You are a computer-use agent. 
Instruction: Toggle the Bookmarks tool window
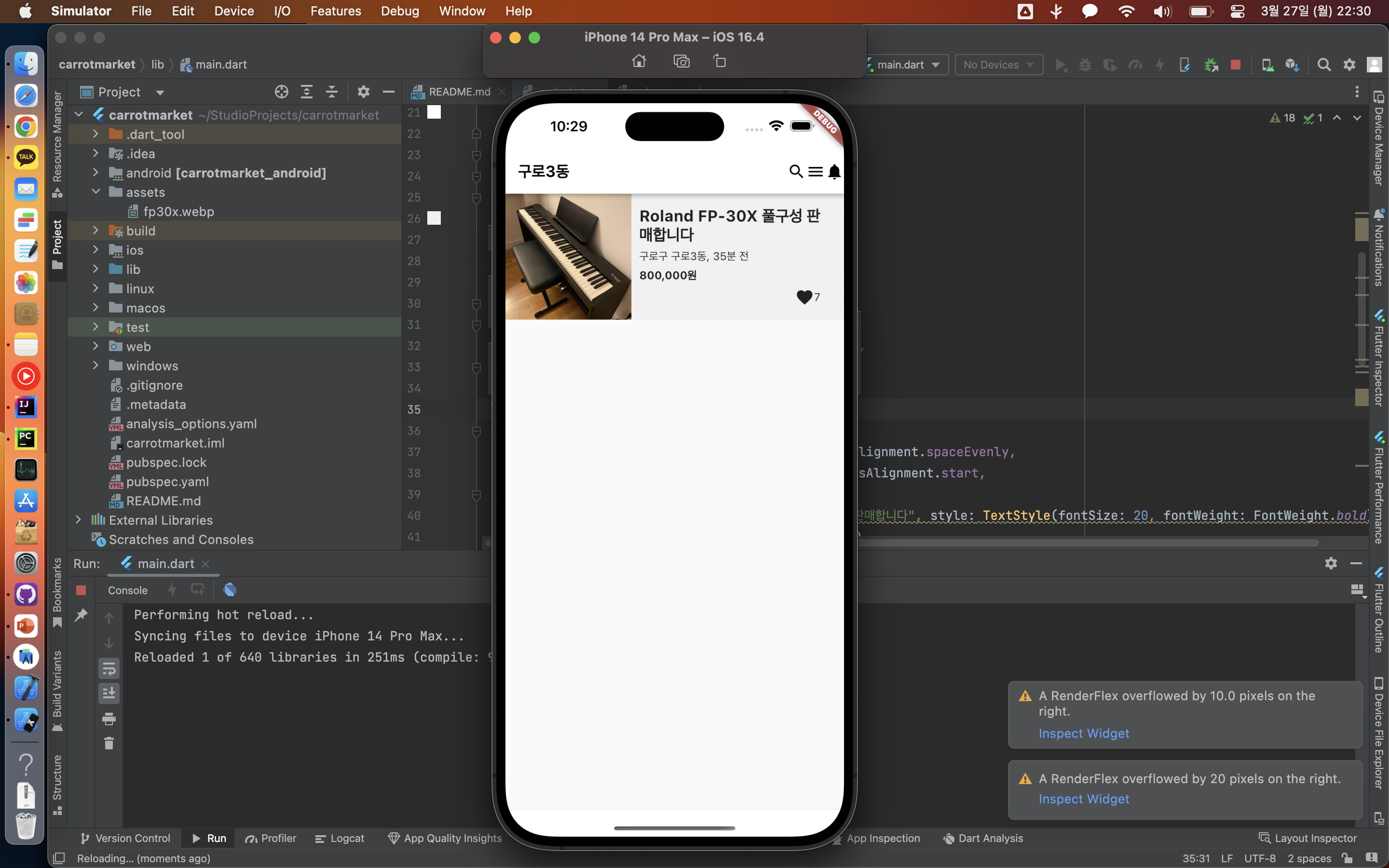(57, 593)
